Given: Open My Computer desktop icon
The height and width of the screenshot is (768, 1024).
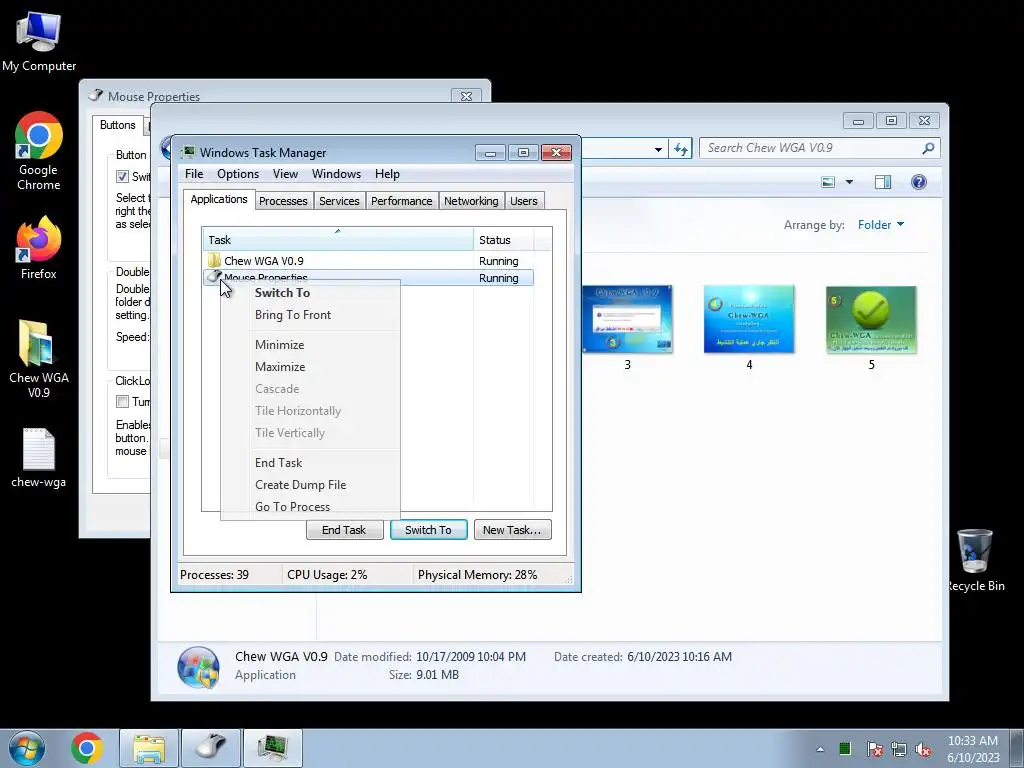Looking at the screenshot, I should 39,42.
